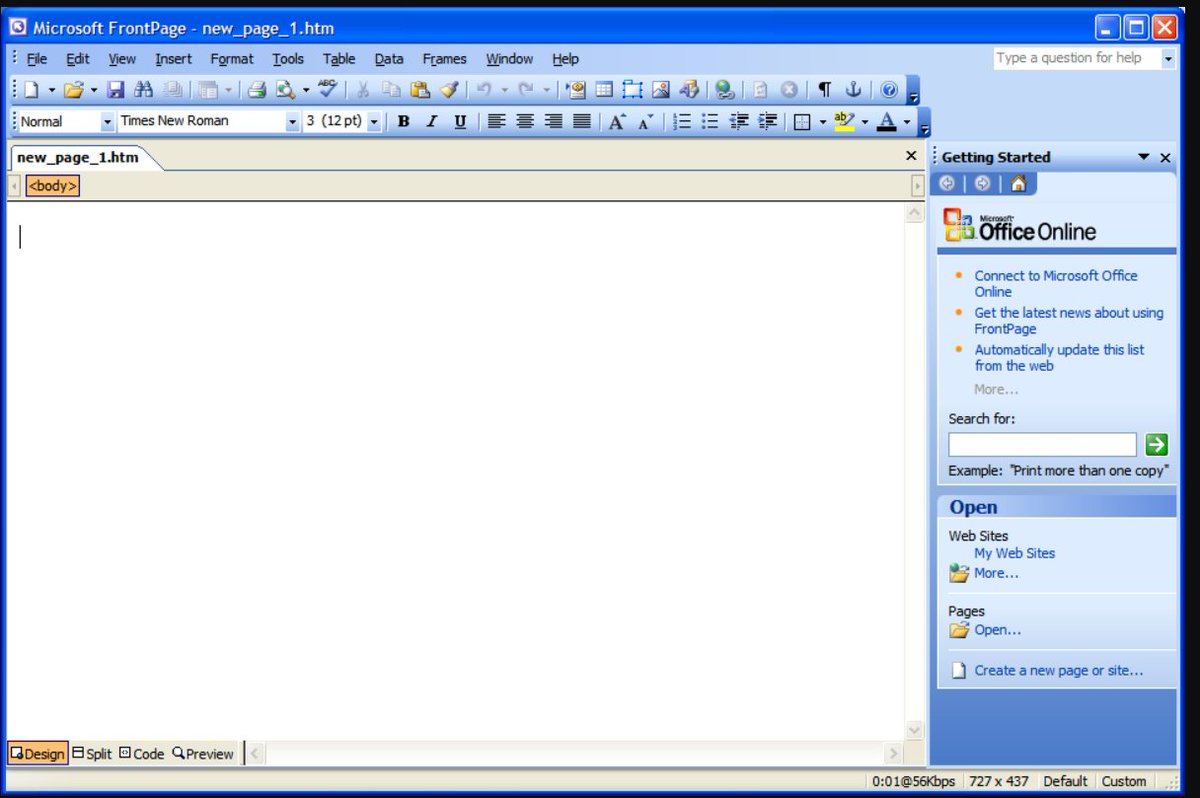Open the Format menu
The image size is (1200, 798).
[232, 59]
